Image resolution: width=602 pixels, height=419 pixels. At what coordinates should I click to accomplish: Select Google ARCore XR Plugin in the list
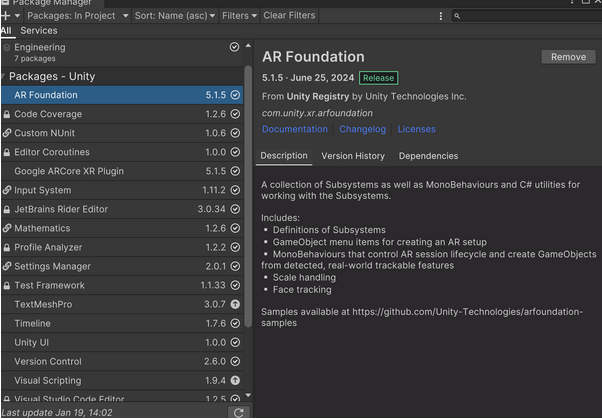point(69,171)
